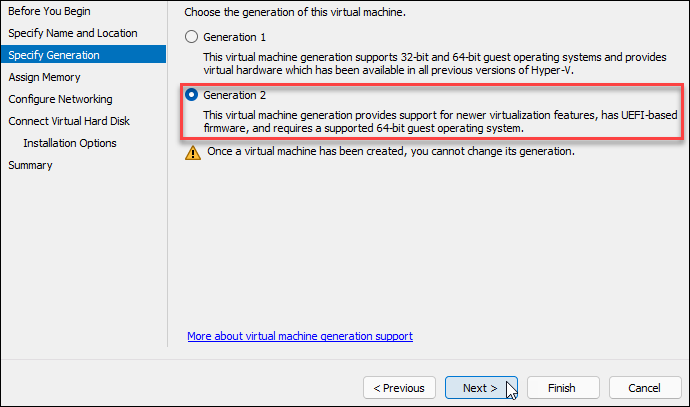Open the Configure Networking step

pos(60,99)
